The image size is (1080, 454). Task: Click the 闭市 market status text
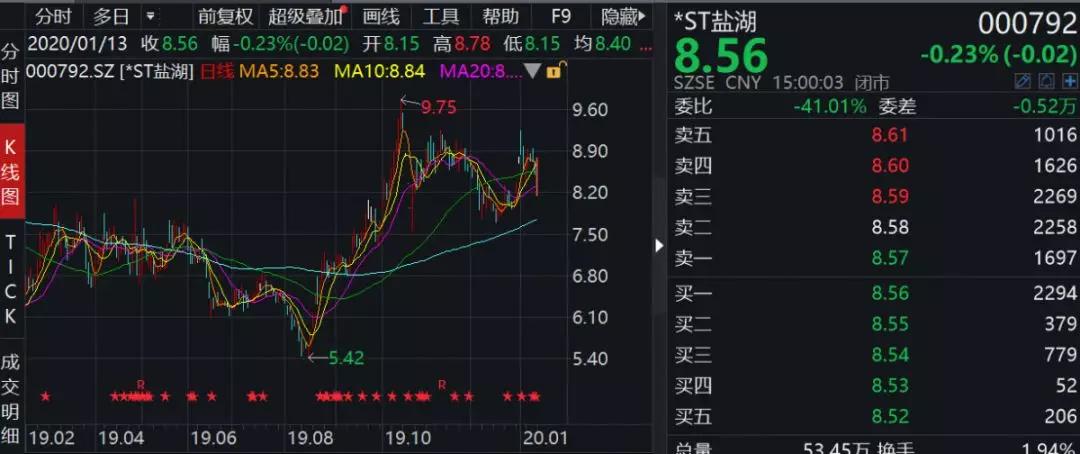tap(871, 83)
